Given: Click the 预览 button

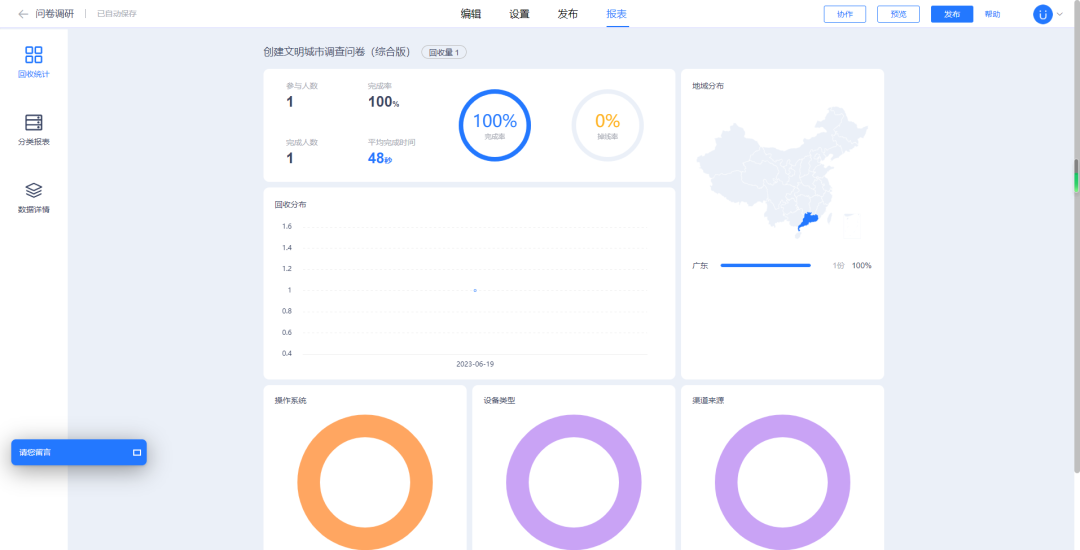Looking at the screenshot, I should pos(898,14).
